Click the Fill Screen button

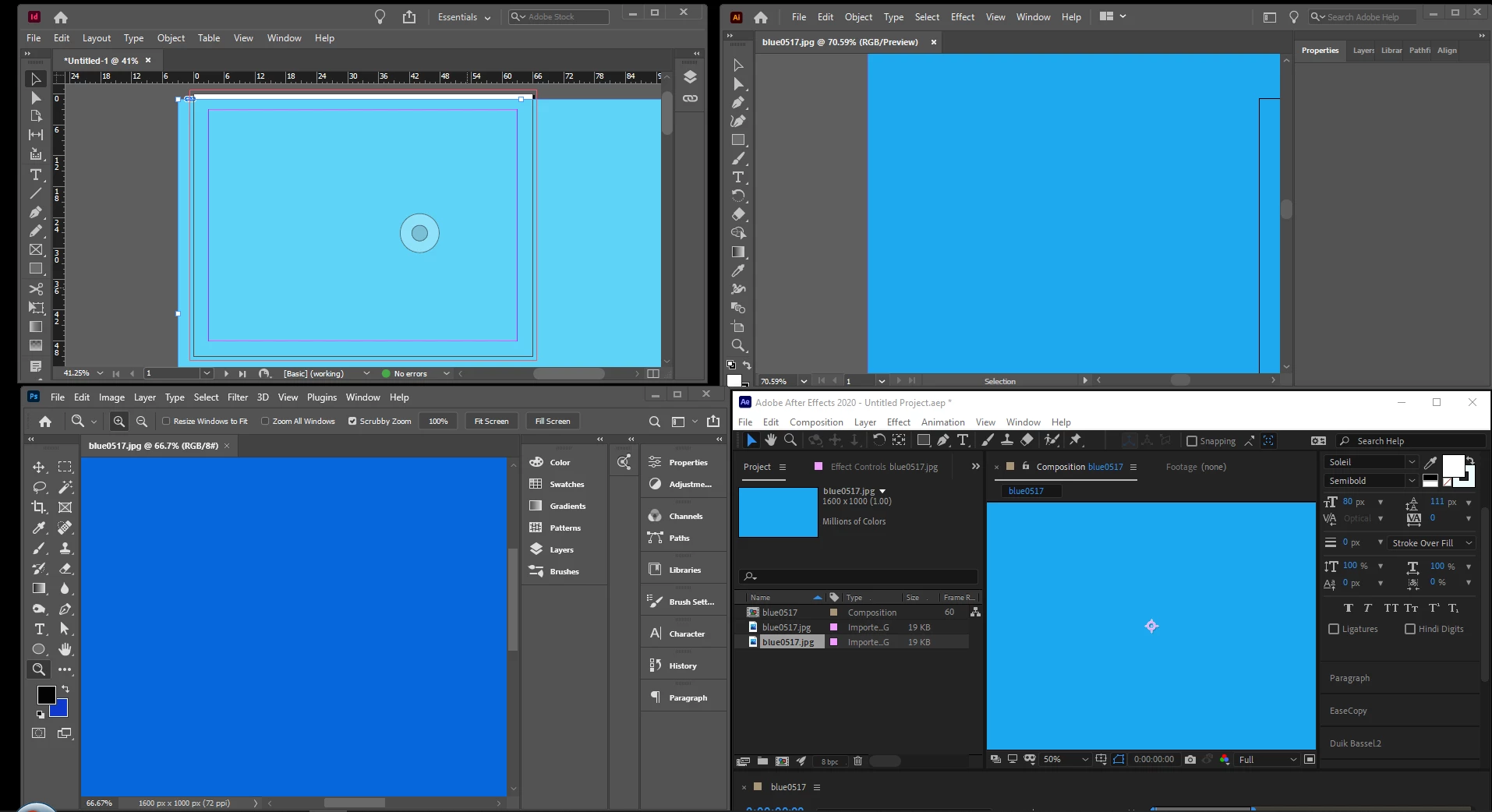[553, 421]
